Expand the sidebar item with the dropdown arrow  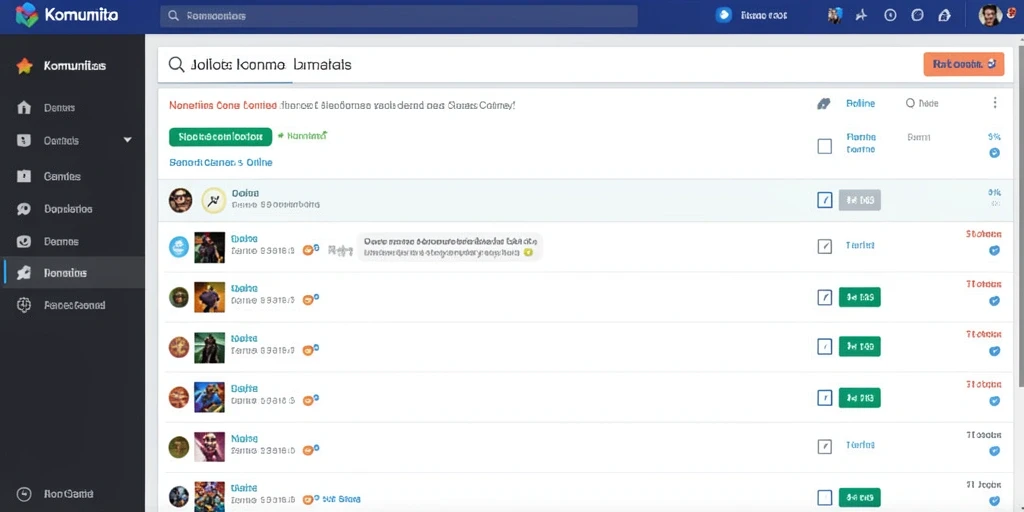click(72, 140)
